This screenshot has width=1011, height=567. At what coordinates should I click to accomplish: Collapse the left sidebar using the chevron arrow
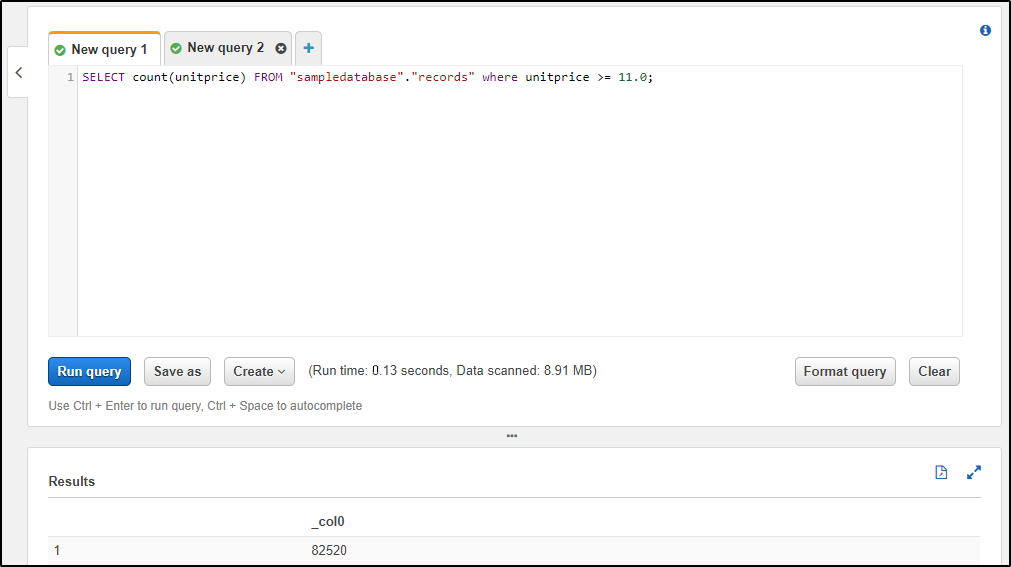click(18, 73)
